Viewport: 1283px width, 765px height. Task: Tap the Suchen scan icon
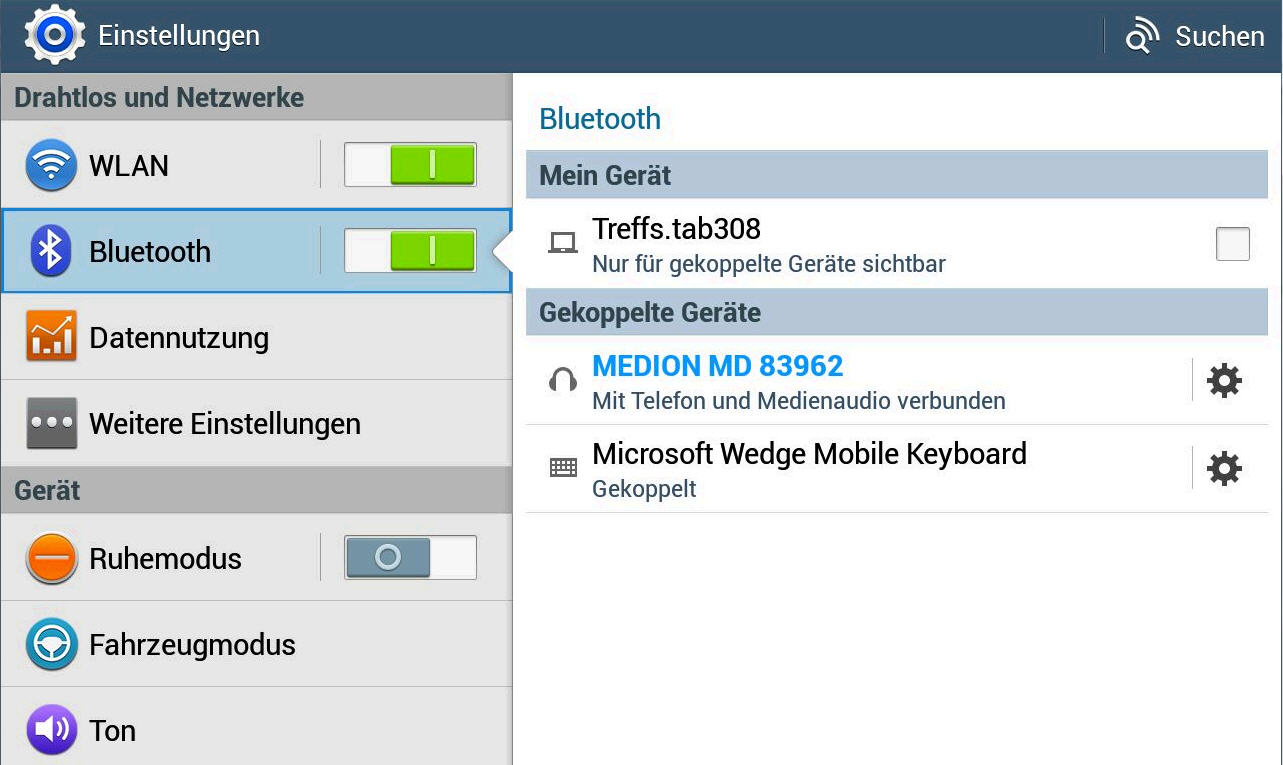[x=1140, y=37]
